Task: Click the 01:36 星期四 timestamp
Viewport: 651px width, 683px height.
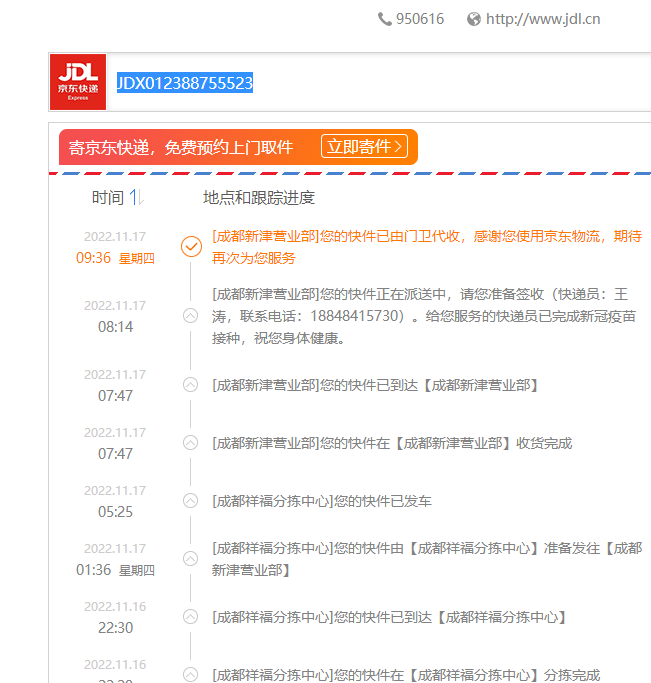Action: (x=115, y=570)
